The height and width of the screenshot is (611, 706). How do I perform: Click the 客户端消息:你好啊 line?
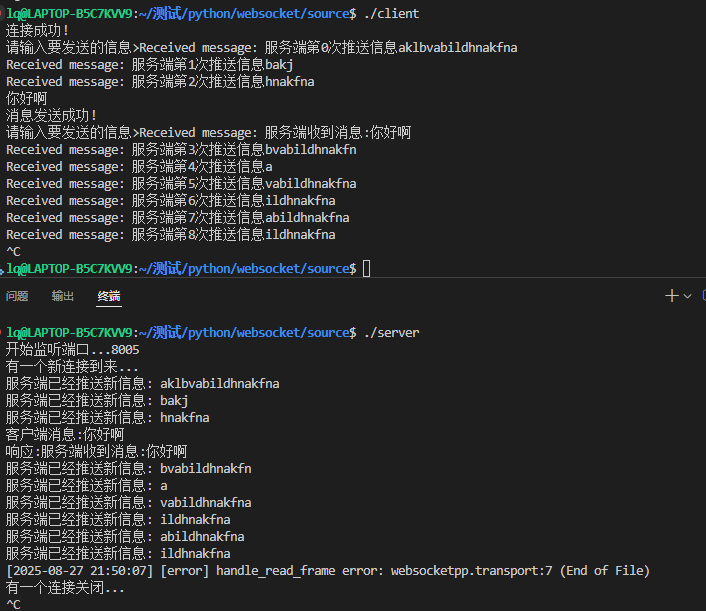tap(65, 435)
